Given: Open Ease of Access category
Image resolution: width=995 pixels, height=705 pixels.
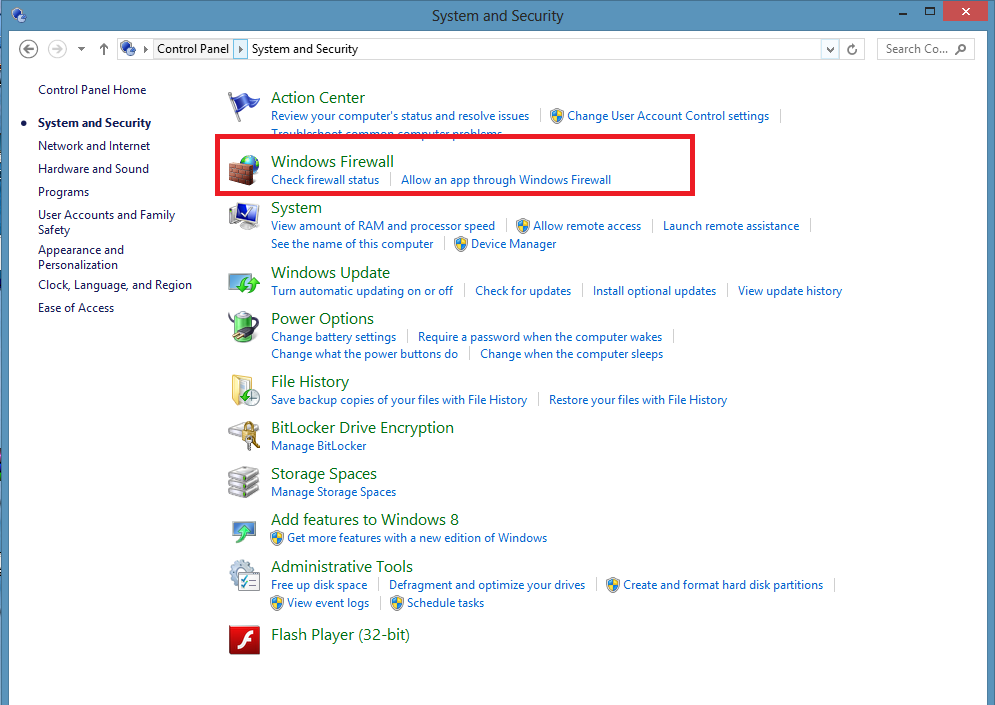Looking at the screenshot, I should (x=76, y=308).
